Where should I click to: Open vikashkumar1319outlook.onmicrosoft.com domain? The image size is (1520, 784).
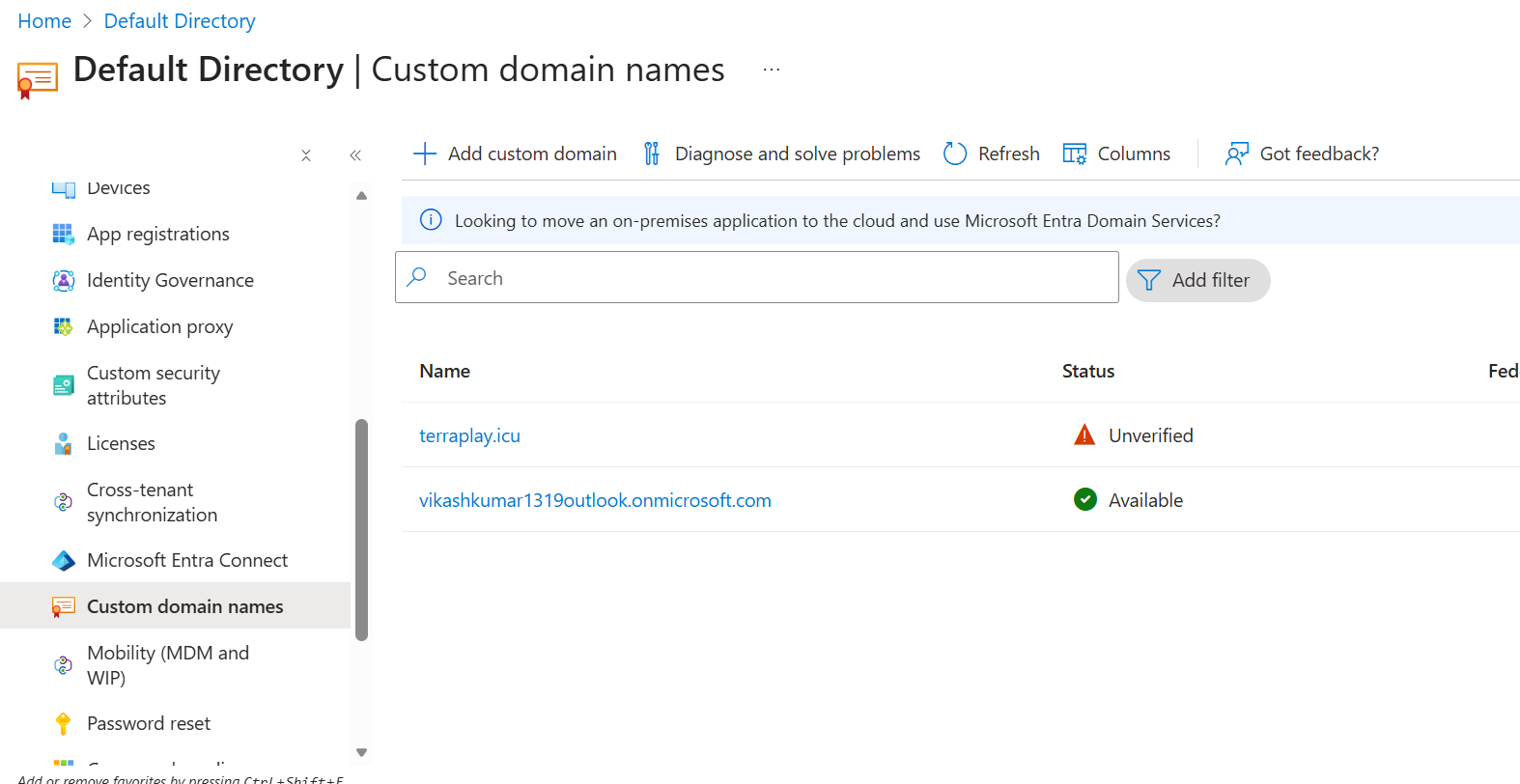(x=595, y=500)
